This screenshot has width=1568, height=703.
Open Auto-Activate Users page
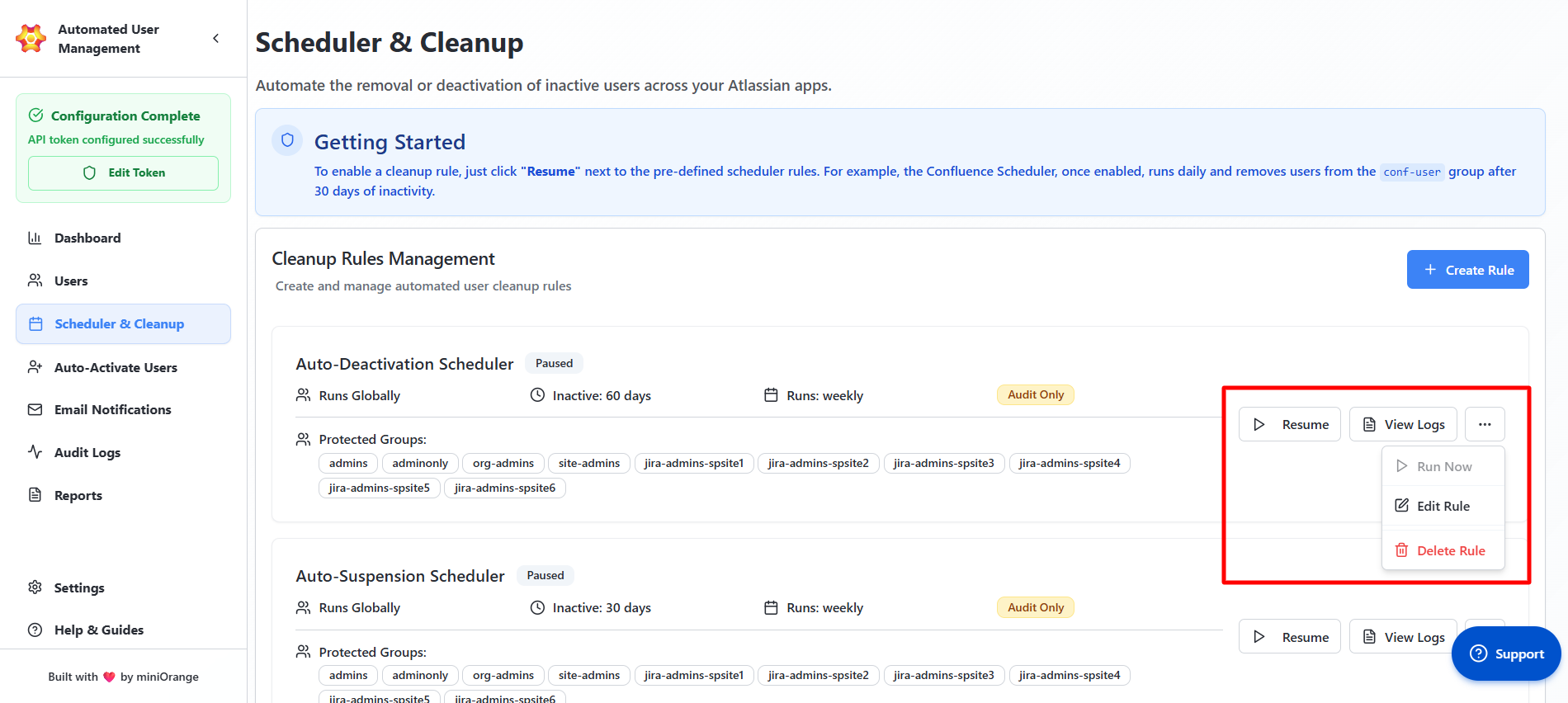[x=123, y=367]
